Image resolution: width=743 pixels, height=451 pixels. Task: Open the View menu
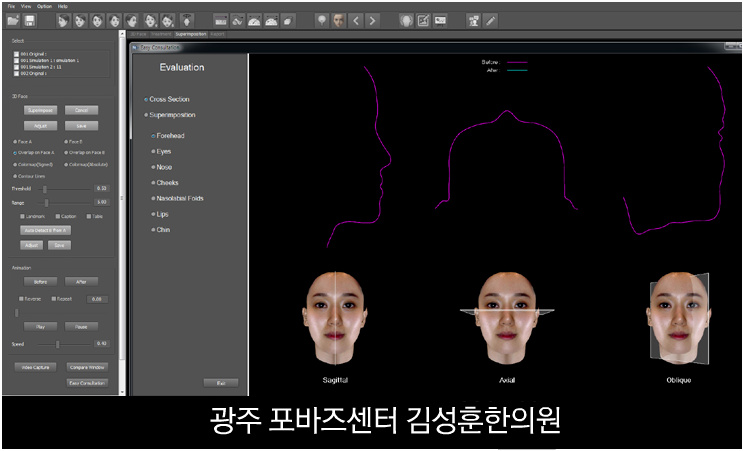click(x=26, y=6)
